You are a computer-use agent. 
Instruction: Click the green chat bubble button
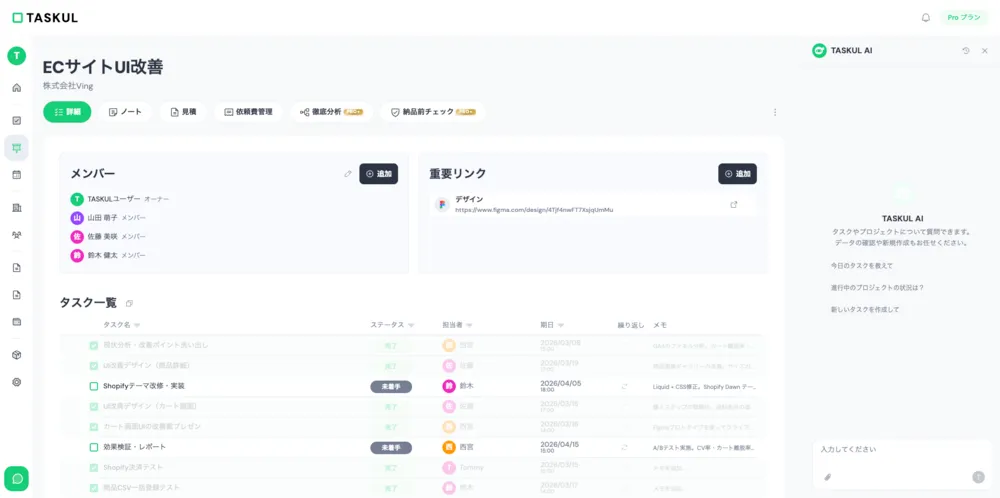(16, 479)
